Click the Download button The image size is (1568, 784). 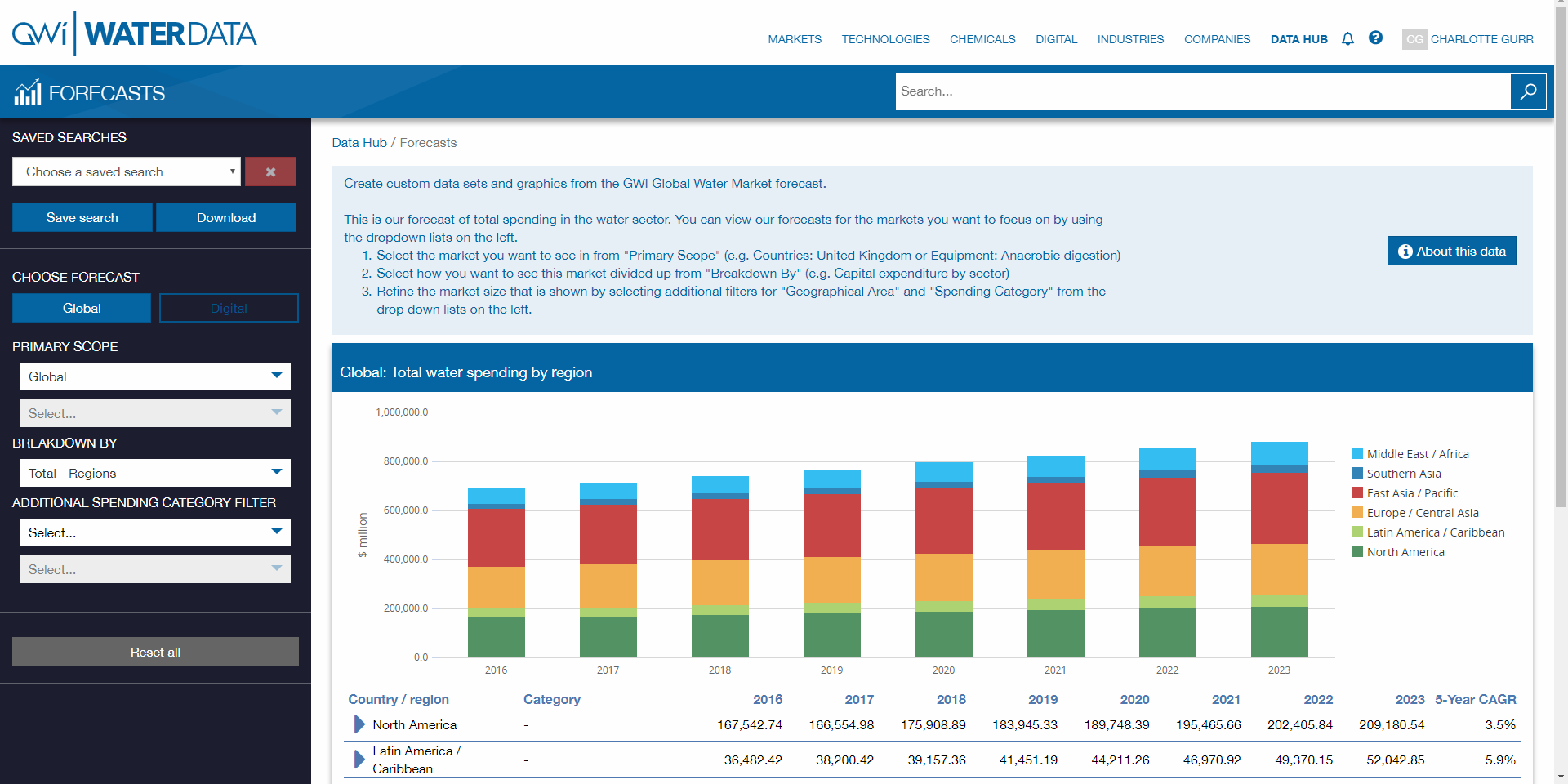coord(226,217)
